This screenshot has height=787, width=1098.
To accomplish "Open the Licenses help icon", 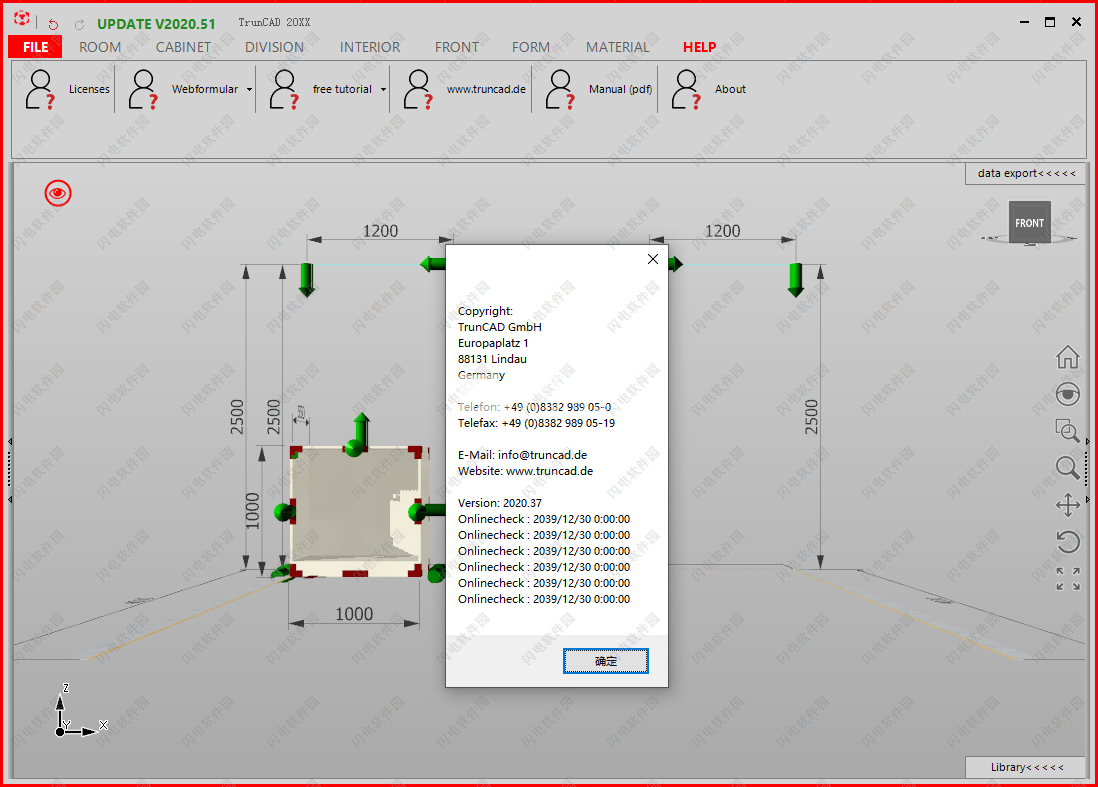I will click(x=40, y=90).
